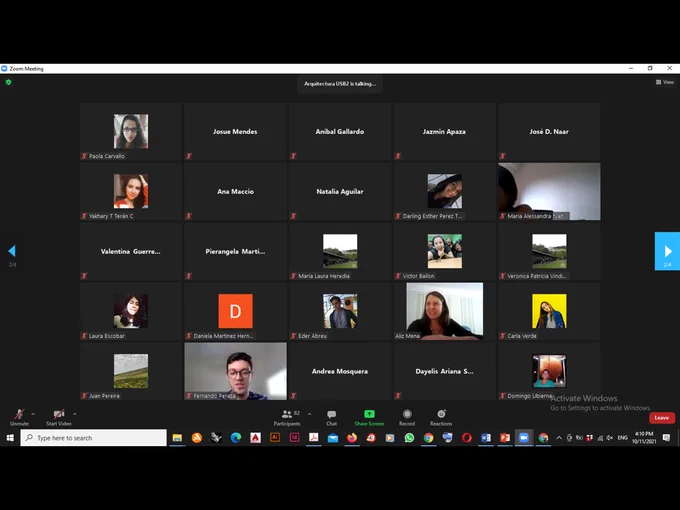Open Microsoft Edge from the taskbar
This screenshot has height=510, width=680.
click(235, 438)
